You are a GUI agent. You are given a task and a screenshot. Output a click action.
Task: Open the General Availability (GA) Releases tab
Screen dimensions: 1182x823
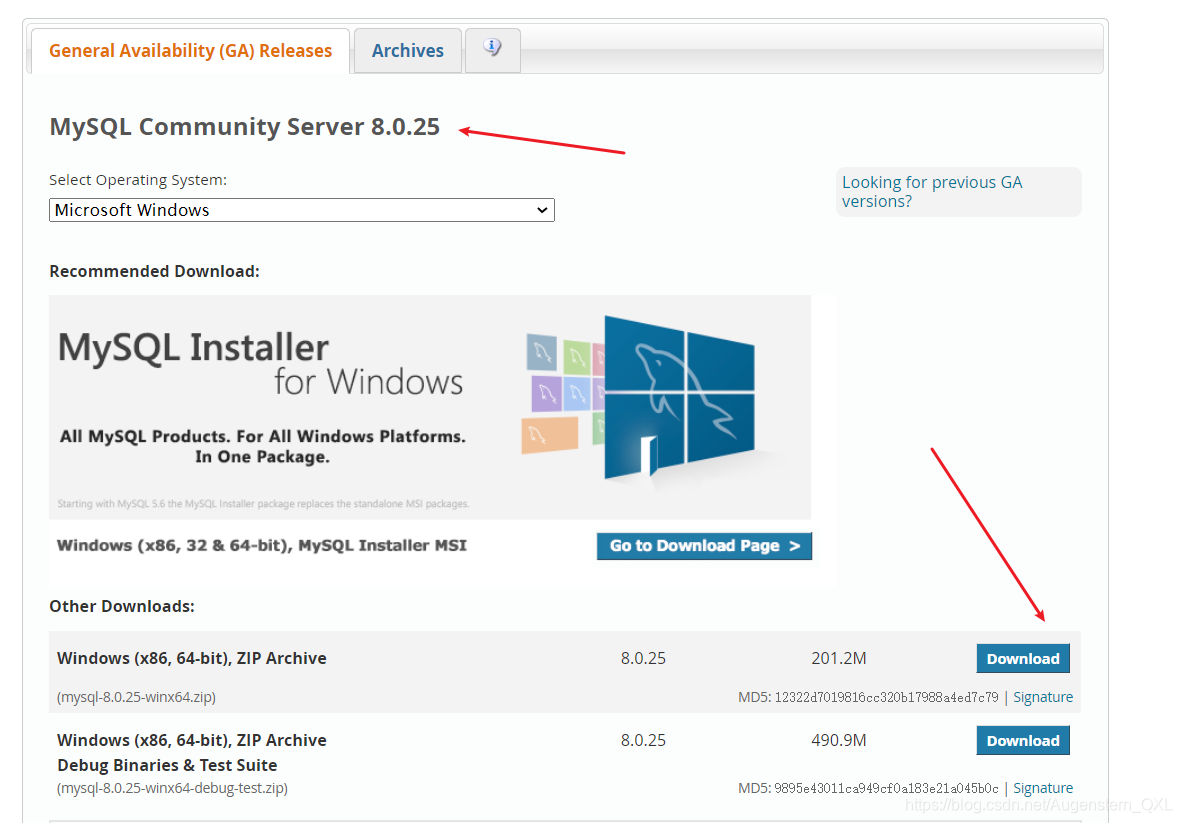[x=190, y=50]
